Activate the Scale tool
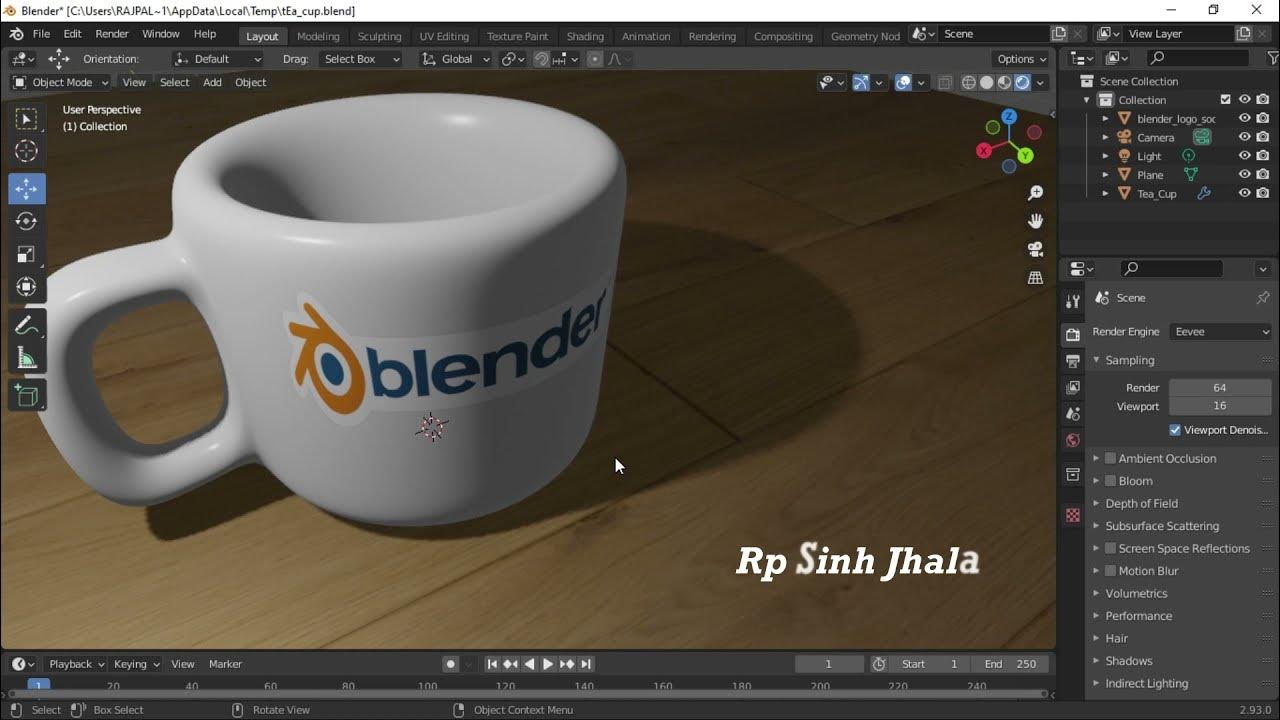Screen dimensions: 1280x720 coord(27,254)
